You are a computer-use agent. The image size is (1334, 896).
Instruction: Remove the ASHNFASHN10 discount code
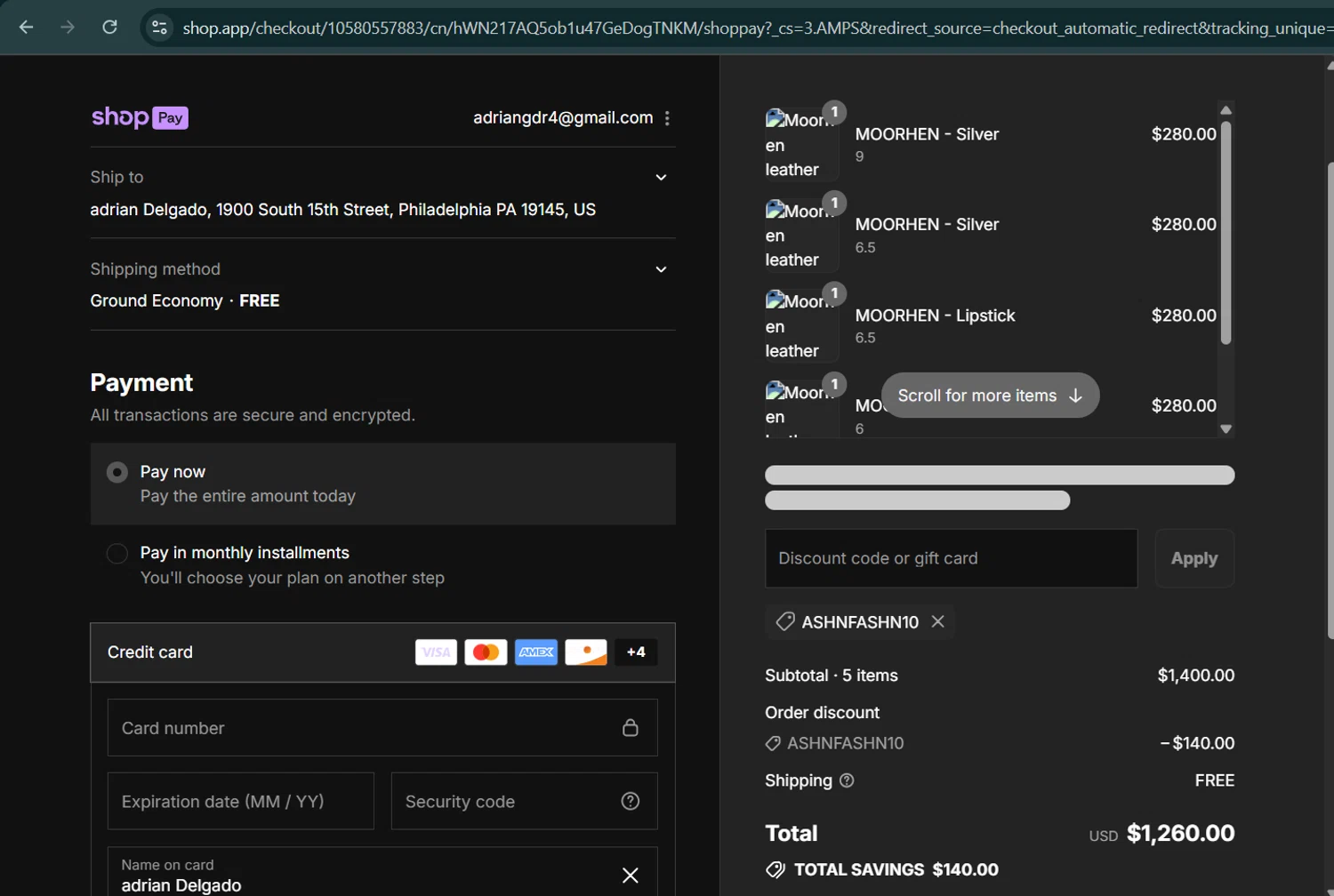click(938, 622)
